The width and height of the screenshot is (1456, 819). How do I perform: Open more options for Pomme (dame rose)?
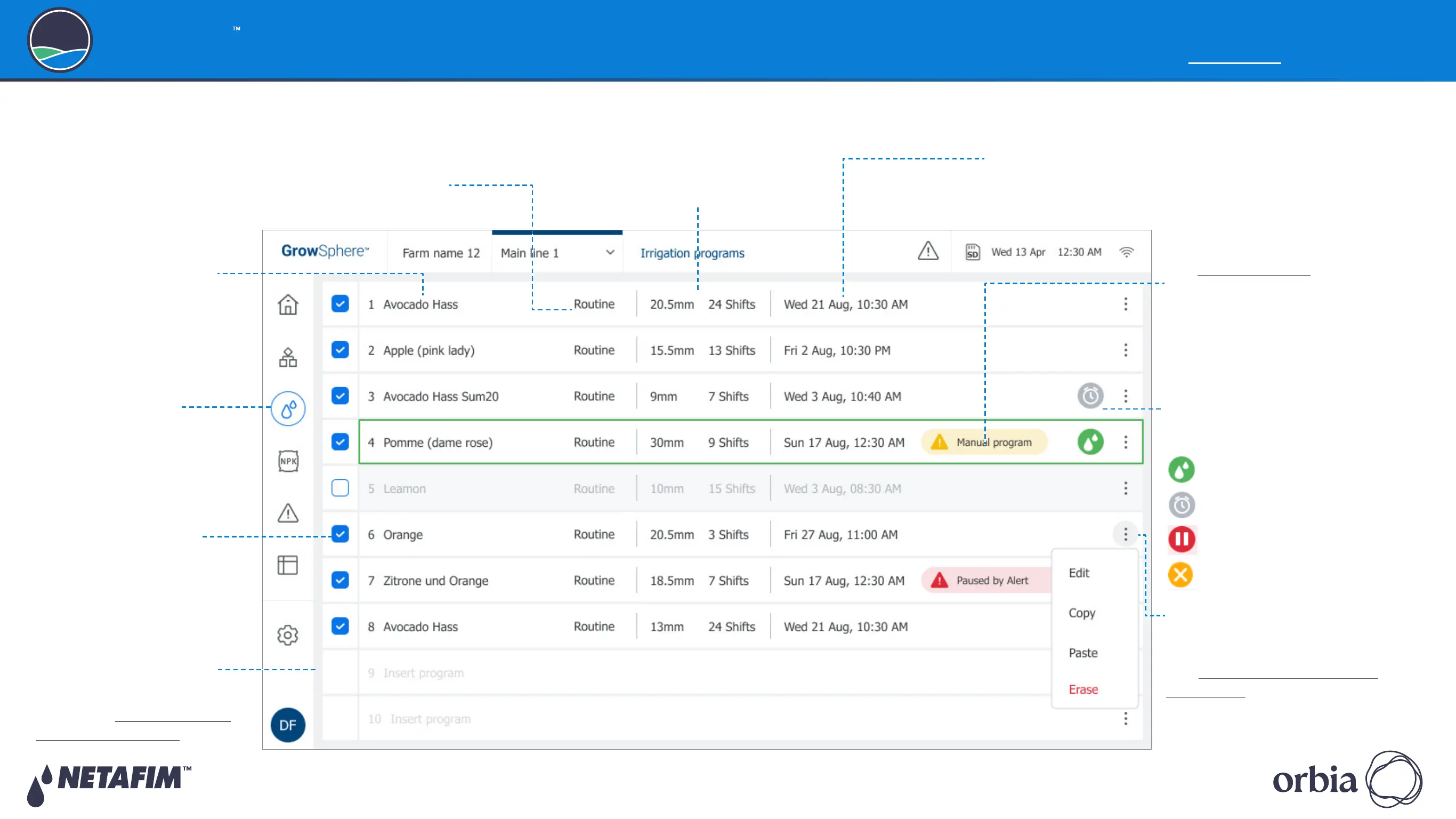[x=1126, y=443]
